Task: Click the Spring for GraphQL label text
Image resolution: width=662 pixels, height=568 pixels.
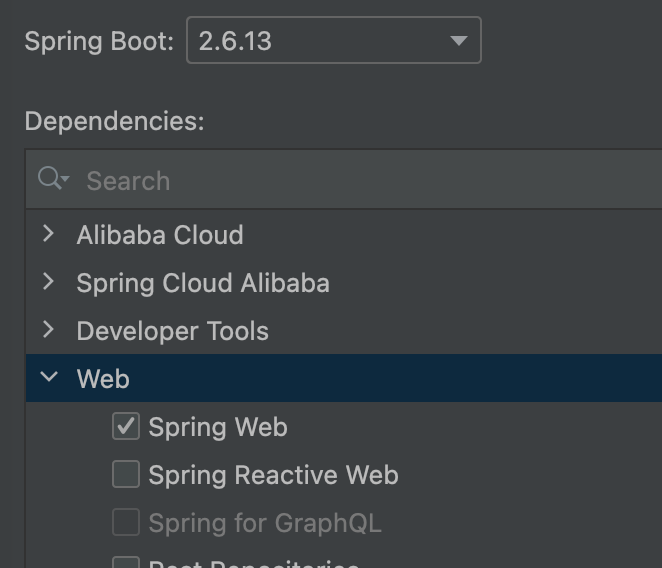Action: [x=265, y=523]
